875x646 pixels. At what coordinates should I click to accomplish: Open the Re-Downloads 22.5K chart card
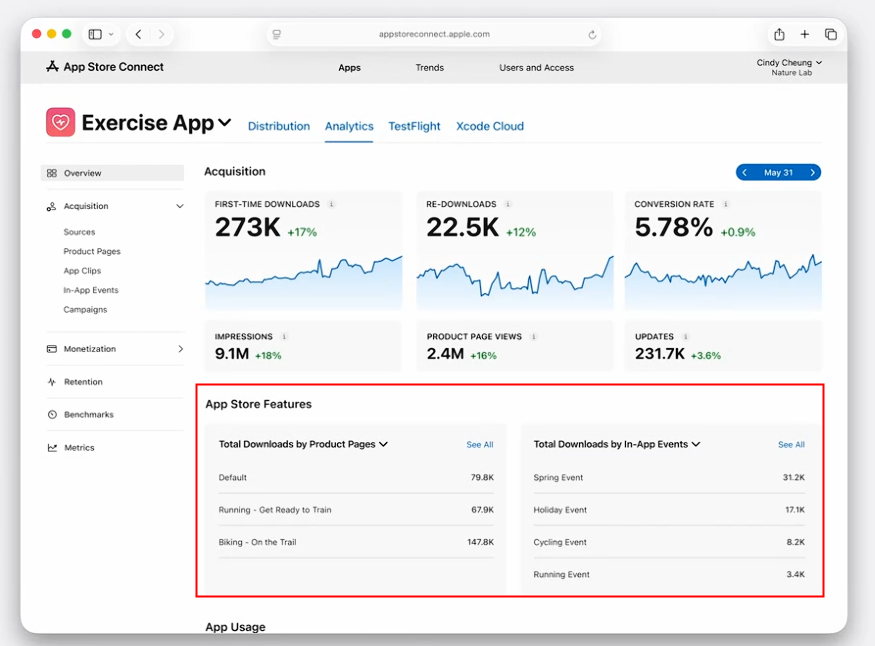(x=515, y=250)
